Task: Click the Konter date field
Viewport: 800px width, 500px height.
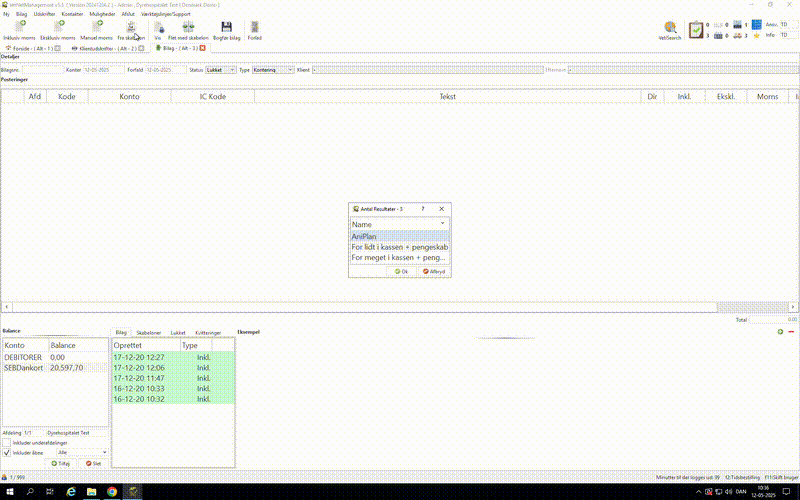Action: pos(104,70)
